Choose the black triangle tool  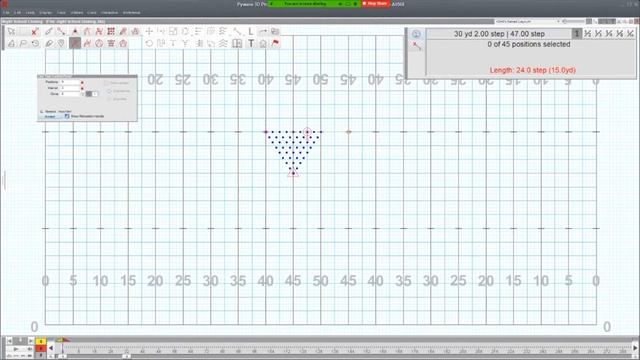point(75,31)
